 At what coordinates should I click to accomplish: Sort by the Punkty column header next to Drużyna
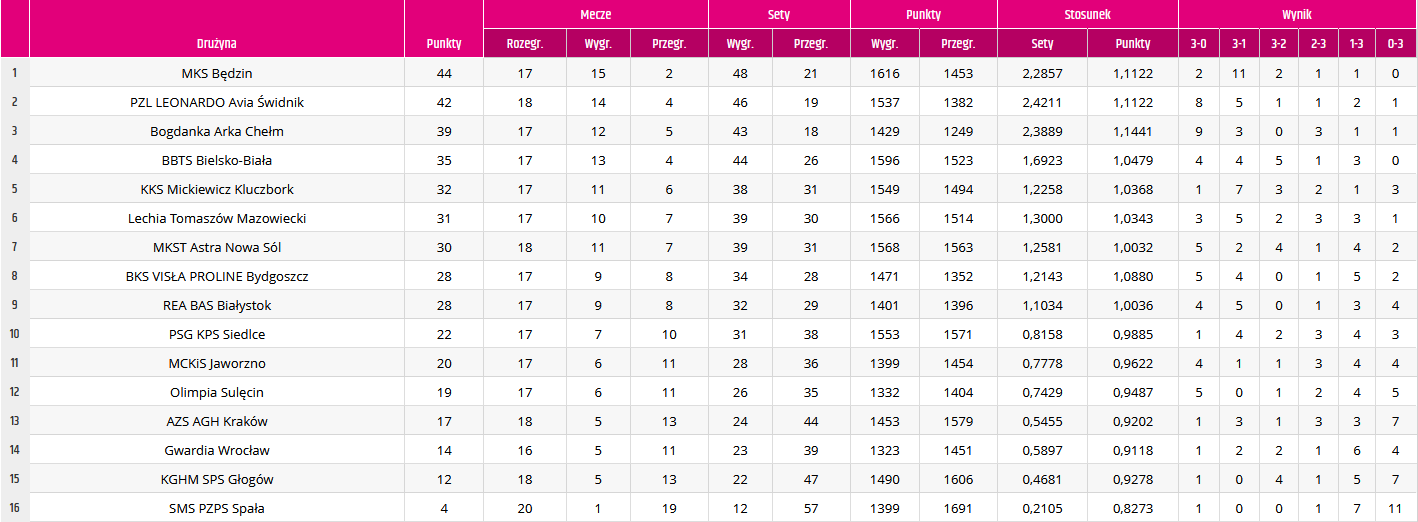click(x=444, y=43)
